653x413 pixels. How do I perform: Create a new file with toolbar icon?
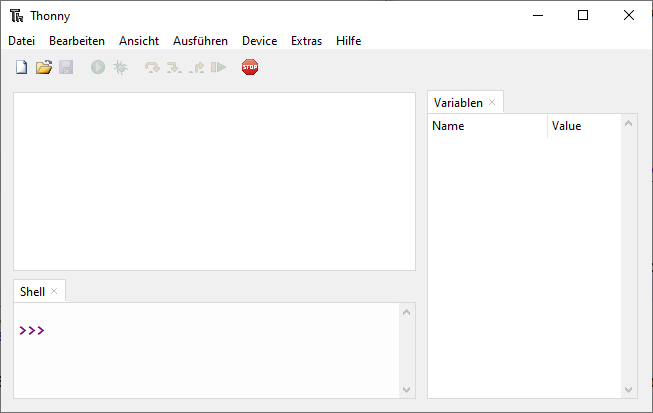21,68
